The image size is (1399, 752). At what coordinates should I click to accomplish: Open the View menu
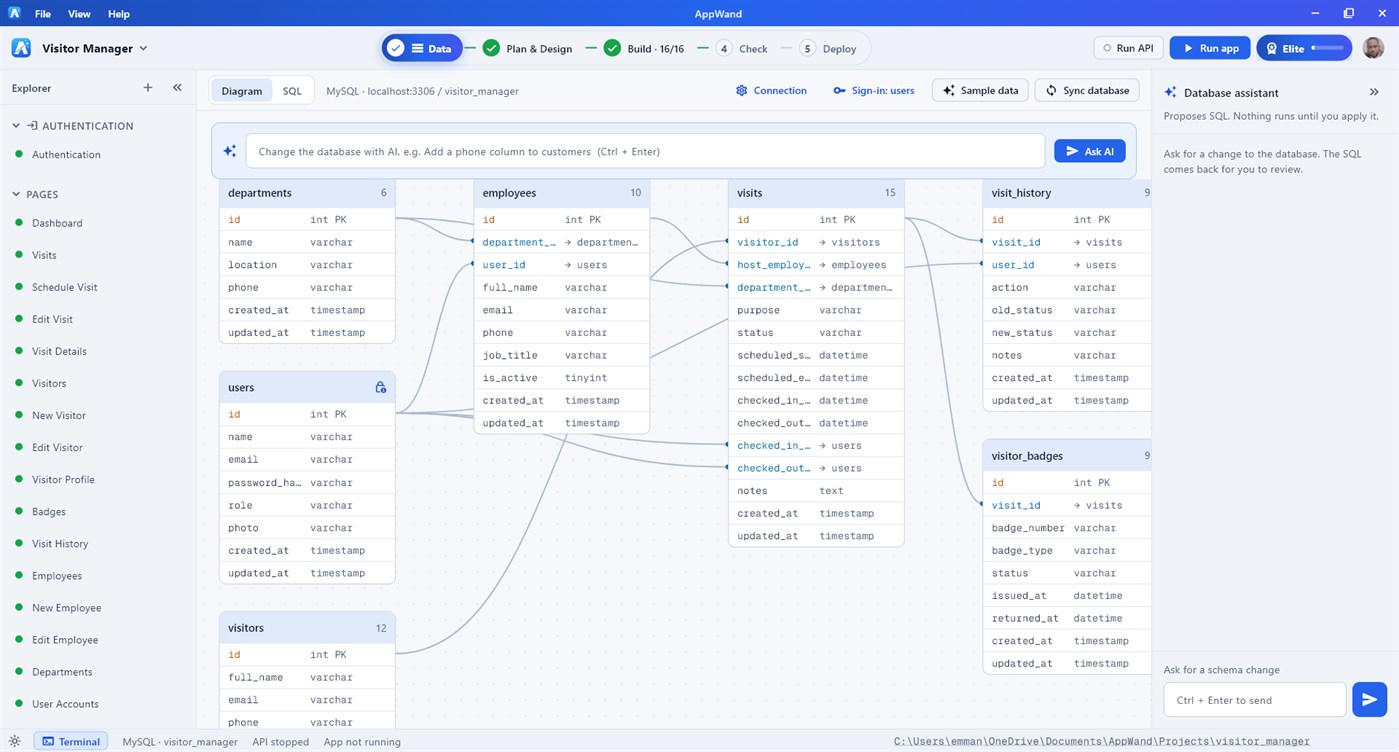(x=79, y=14)
